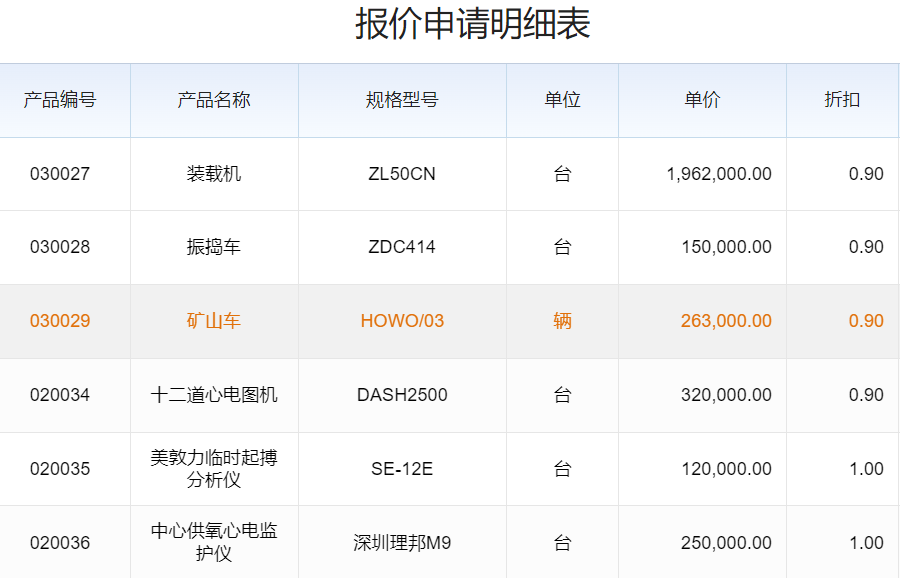
Task: Select 美敦力临时起搏分析仪 product cell
Action: coord(214,469)
